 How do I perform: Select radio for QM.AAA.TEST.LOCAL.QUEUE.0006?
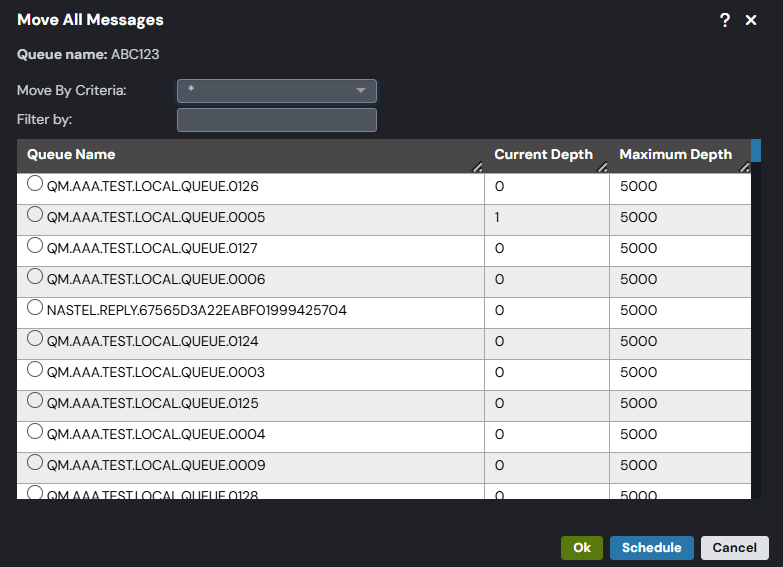click(x=35, y=276)
